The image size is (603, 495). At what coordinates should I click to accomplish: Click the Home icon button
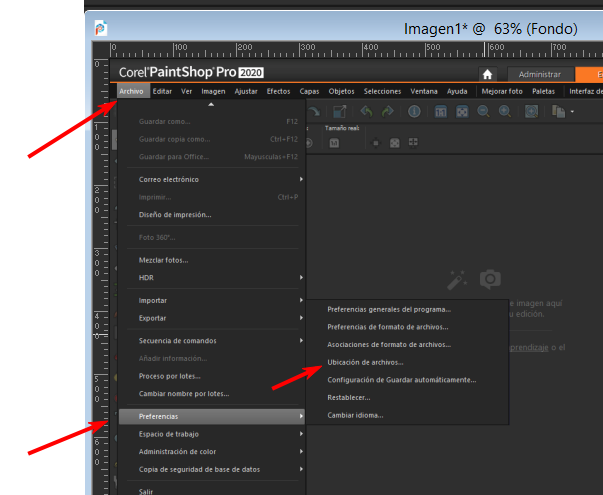click(x=487, y=74)
